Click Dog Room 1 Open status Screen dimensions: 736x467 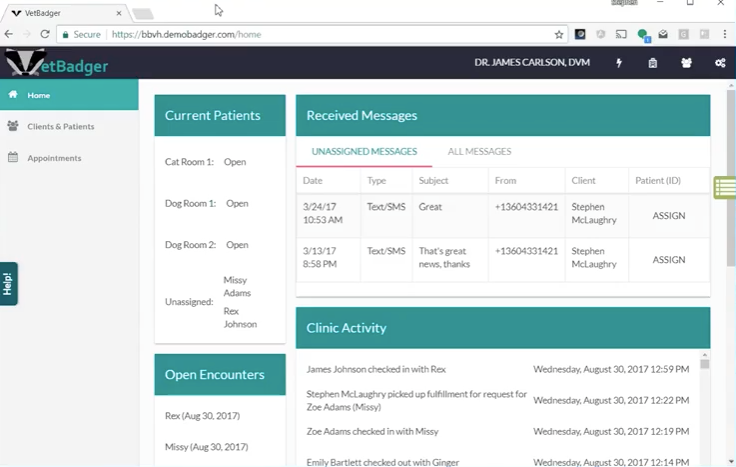click(x=237, y=204)
